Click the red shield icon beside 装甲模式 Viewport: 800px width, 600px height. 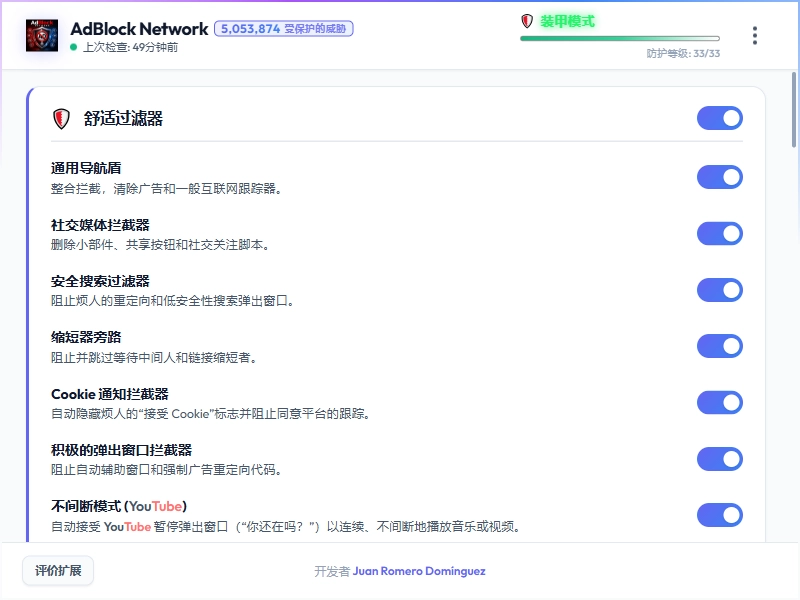tap(527, 21)
